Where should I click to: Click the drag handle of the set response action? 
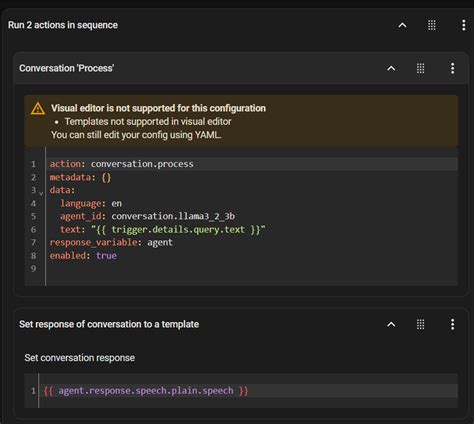point(421,324)
